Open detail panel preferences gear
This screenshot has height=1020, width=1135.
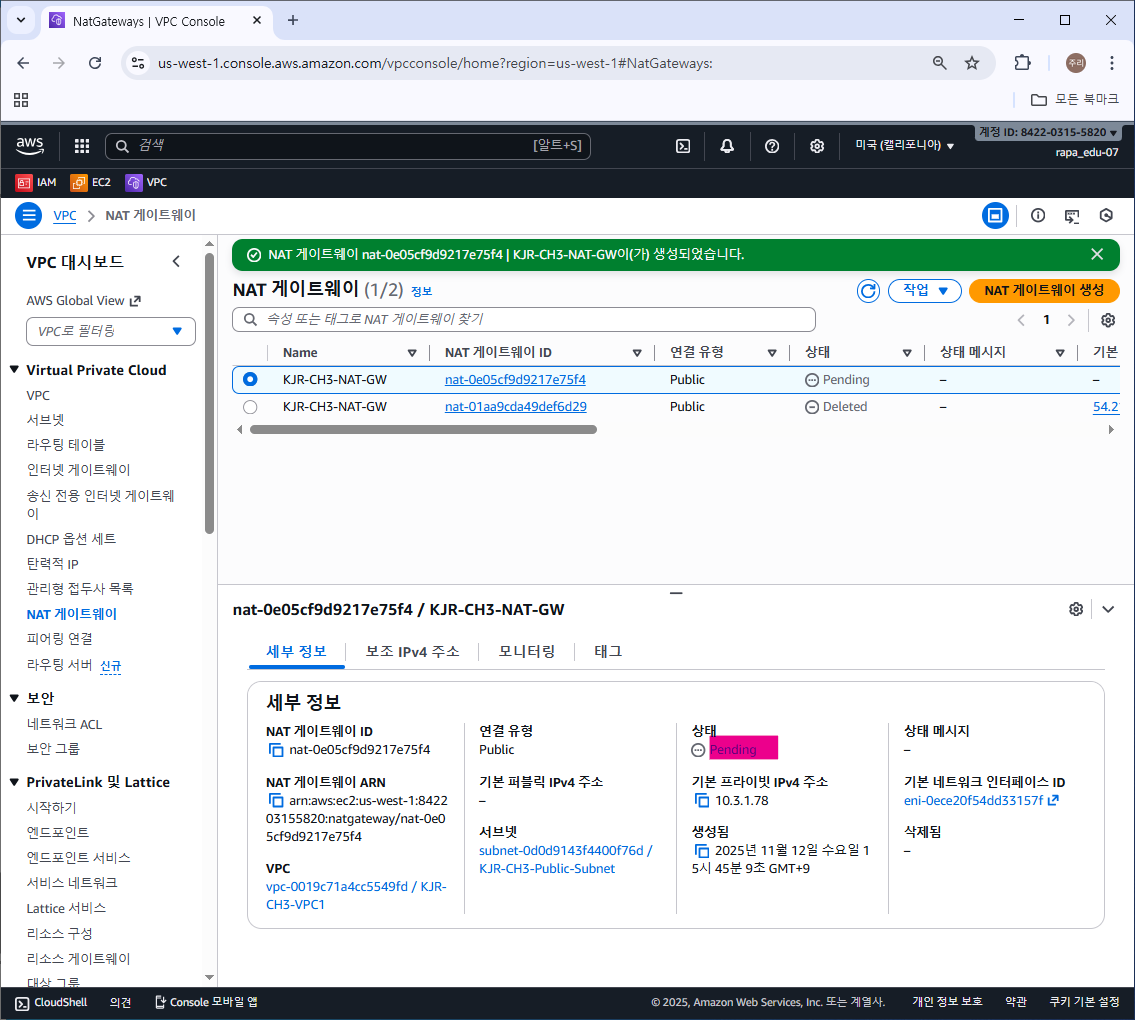1076,610
